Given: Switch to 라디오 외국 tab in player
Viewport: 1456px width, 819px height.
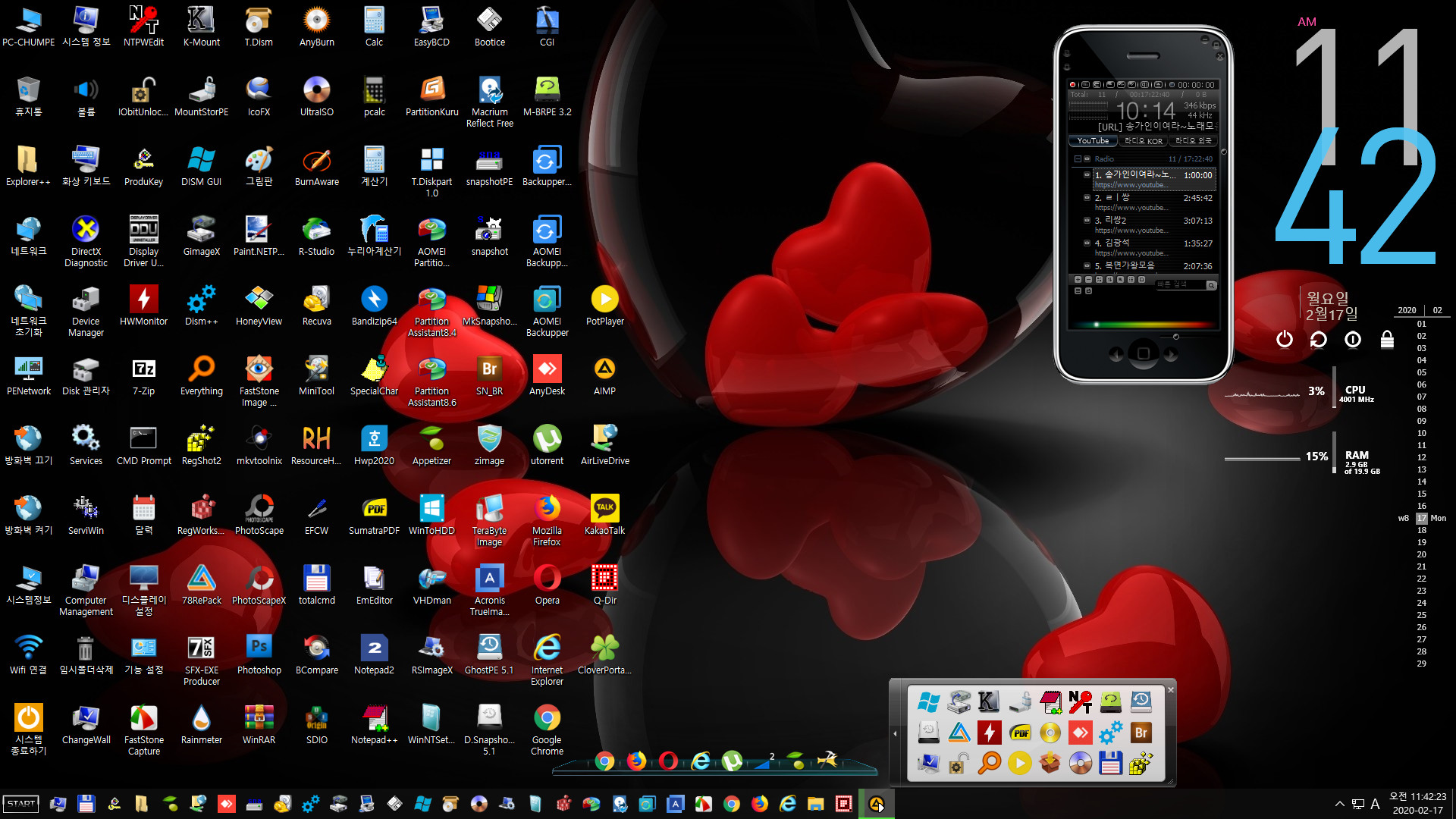Looking at the screenshot, I should (x=1193, y=141).
